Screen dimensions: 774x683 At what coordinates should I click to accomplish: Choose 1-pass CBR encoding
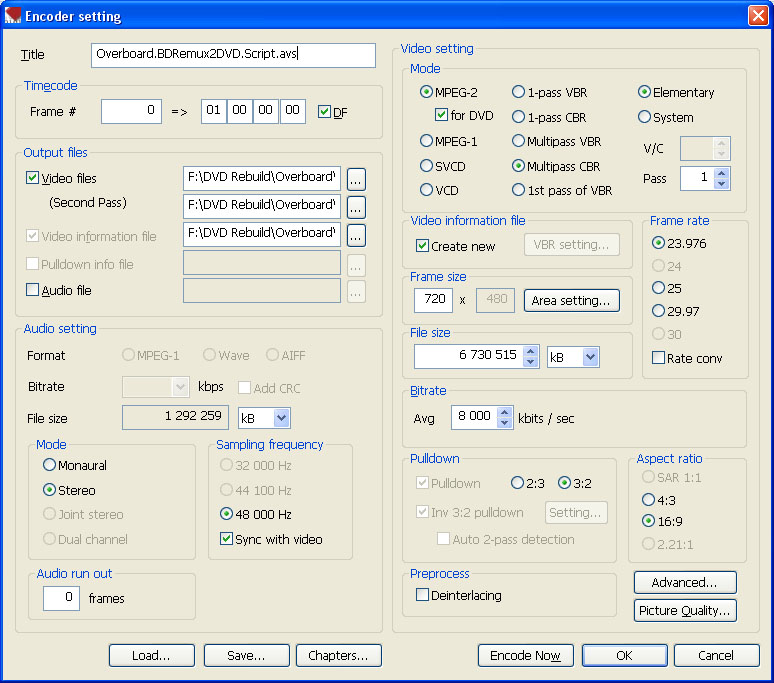click(518, 117)
